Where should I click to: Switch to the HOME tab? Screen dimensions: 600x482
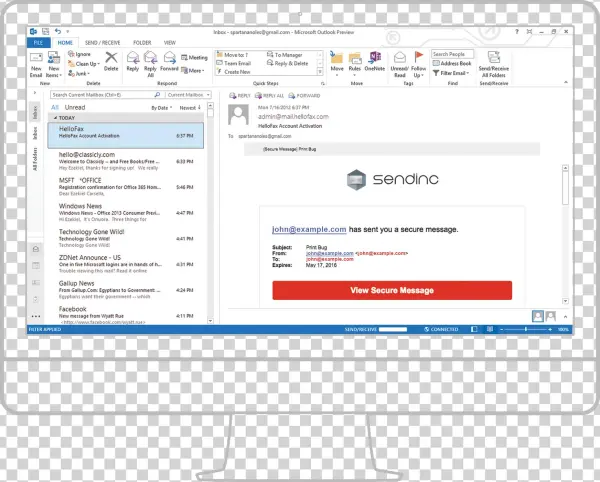[x=65, y=42]
